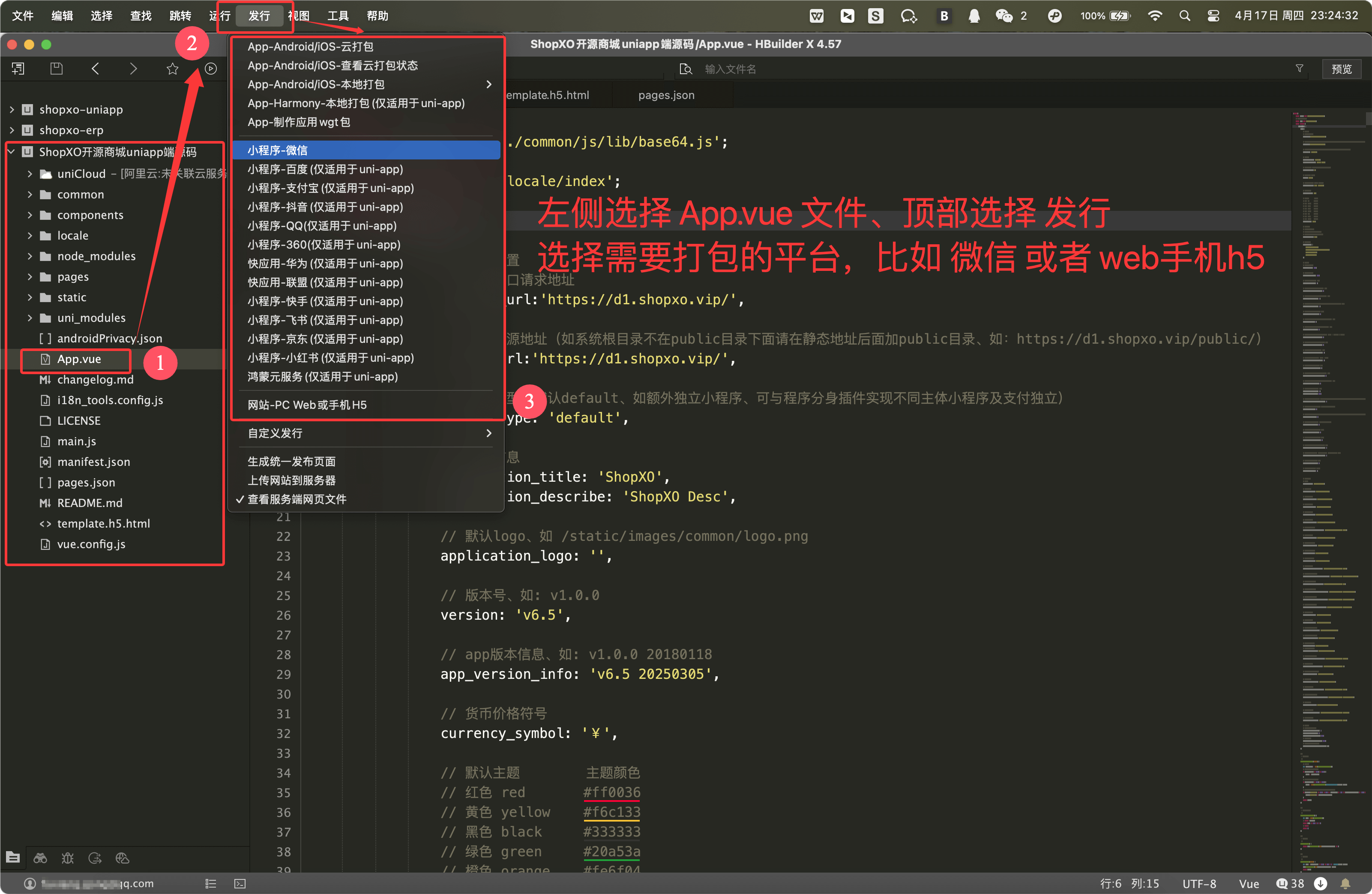Image resolution: width=1372 pixels, height=894 pixels.
Task: Open manifest.json in project tree
Action: pos(93,462)
